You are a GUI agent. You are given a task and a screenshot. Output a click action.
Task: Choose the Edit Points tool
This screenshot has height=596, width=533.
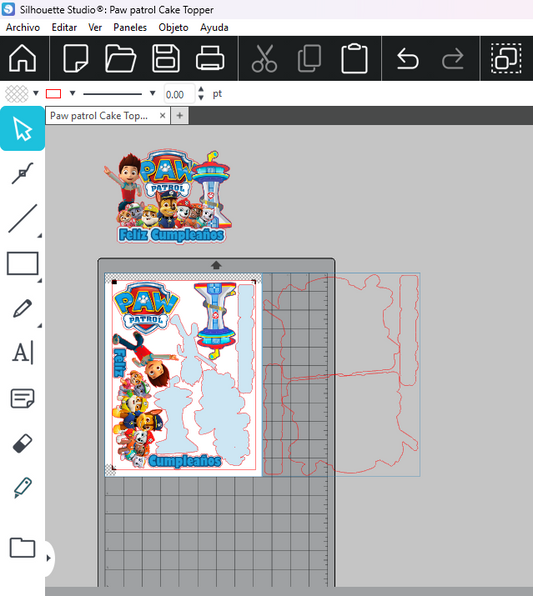click(x=22, y=173)
